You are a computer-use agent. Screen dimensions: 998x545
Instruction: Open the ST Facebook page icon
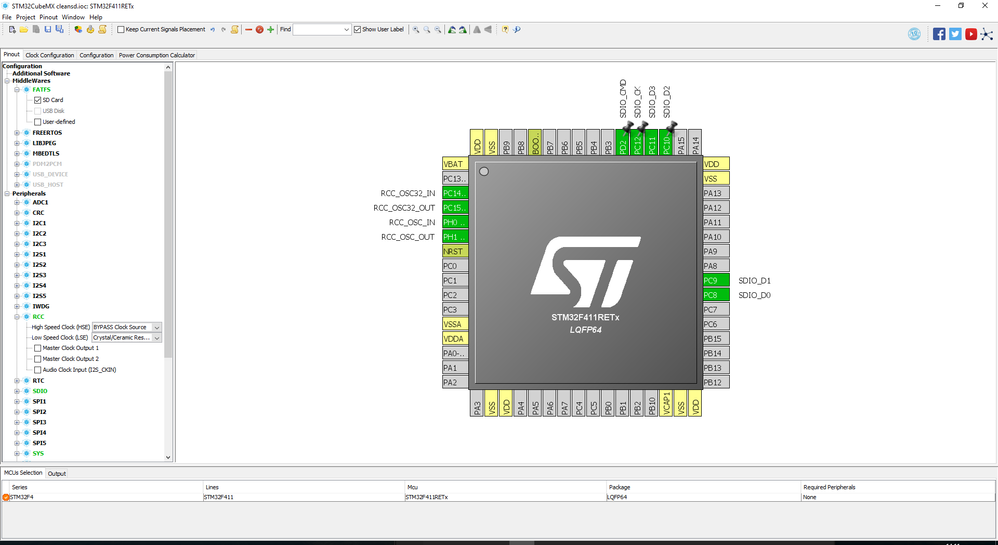coord(939,34)
